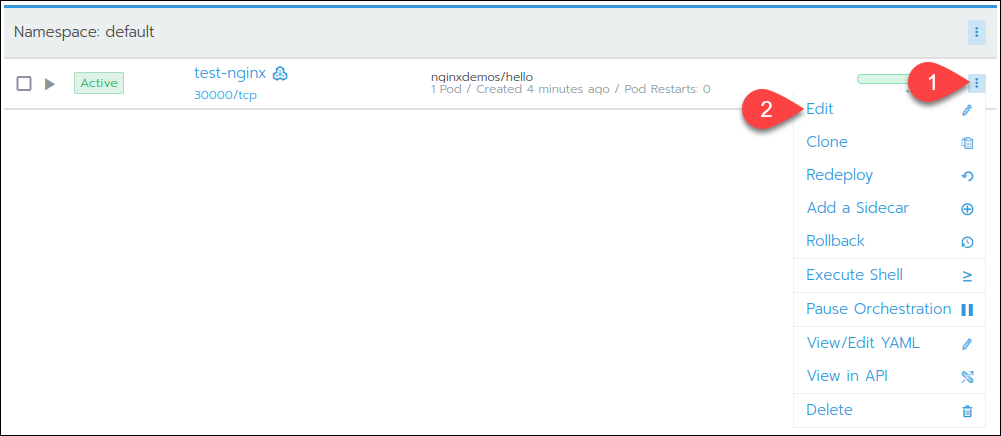Click the Namespace: default header text
The width and height of the screenshot is (1001, 436).
coord(84,31)
